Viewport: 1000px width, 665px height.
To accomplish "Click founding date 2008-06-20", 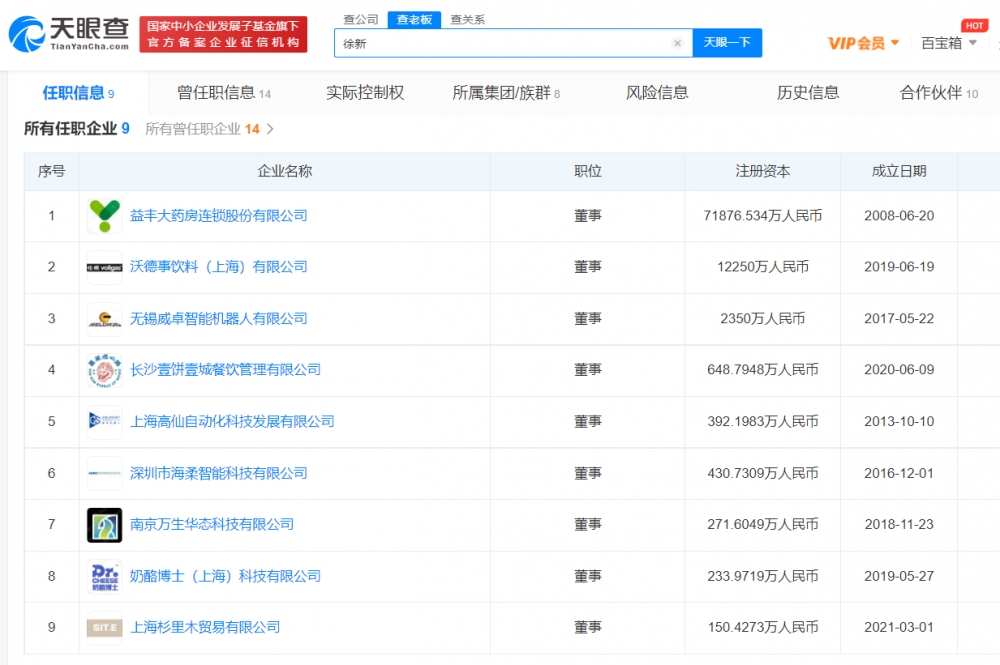I will pos(899,216).
